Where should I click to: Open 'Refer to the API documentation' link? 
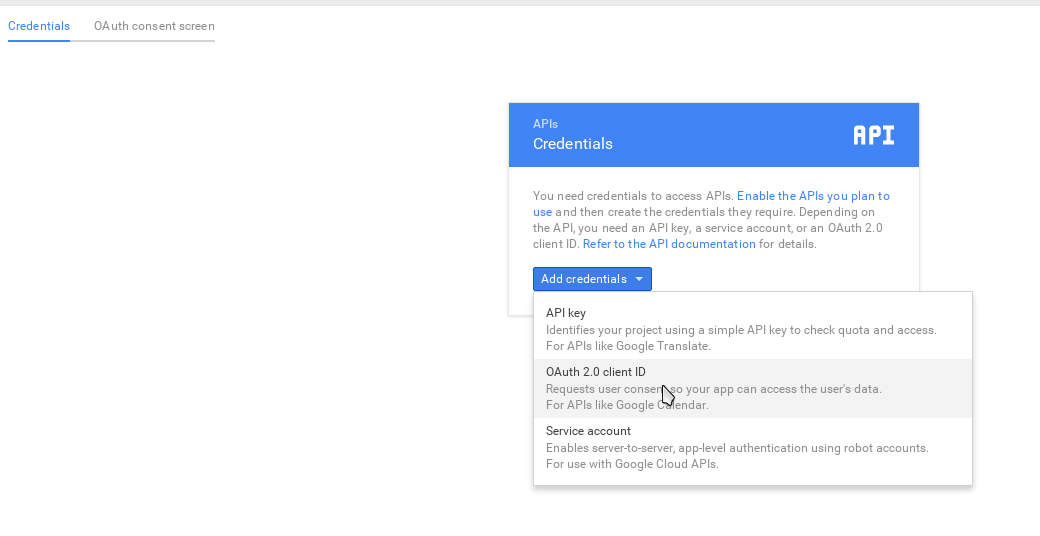pyautogui.click(x=669, y=244)
